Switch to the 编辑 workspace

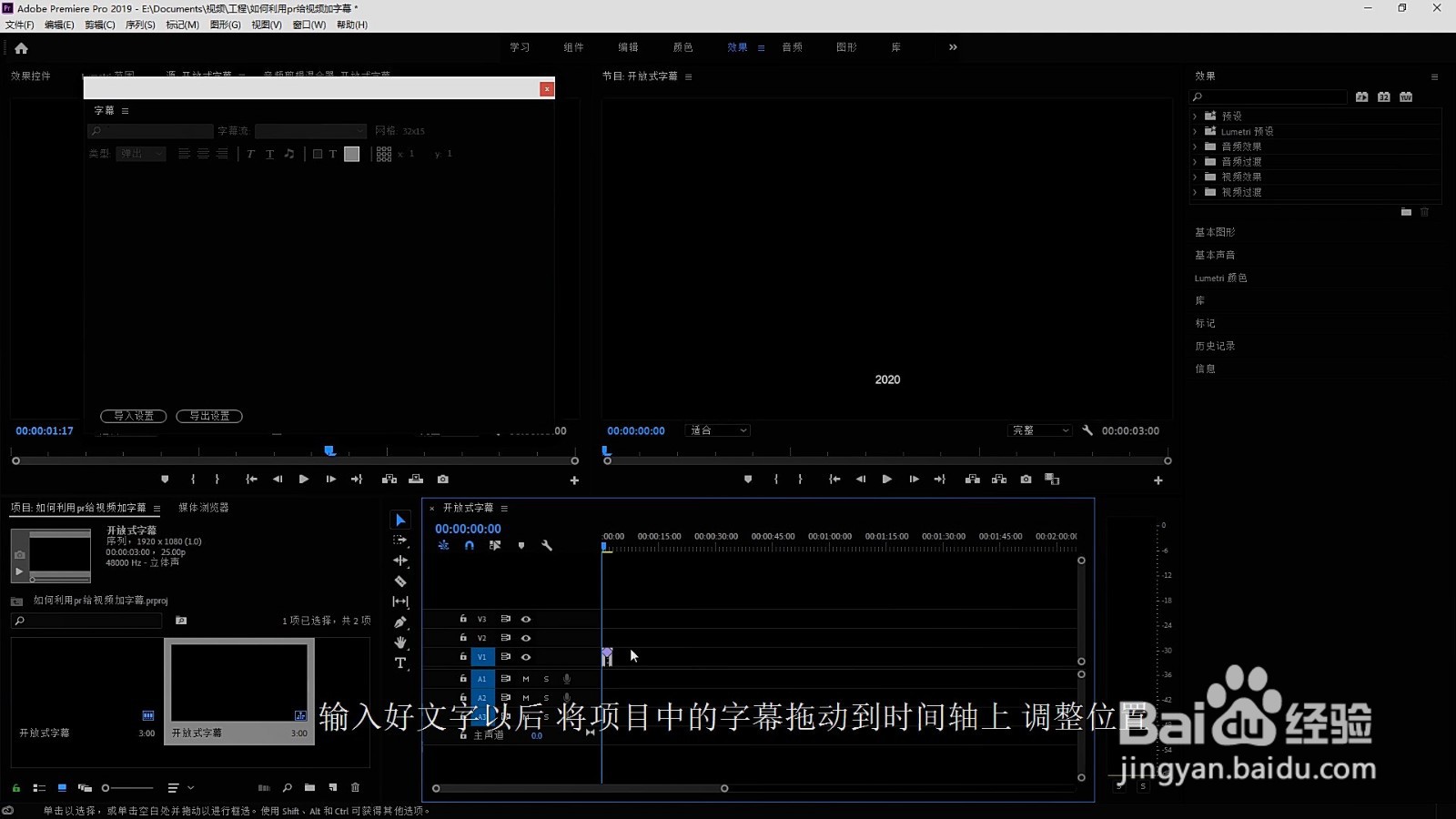(x=628, y=47)
